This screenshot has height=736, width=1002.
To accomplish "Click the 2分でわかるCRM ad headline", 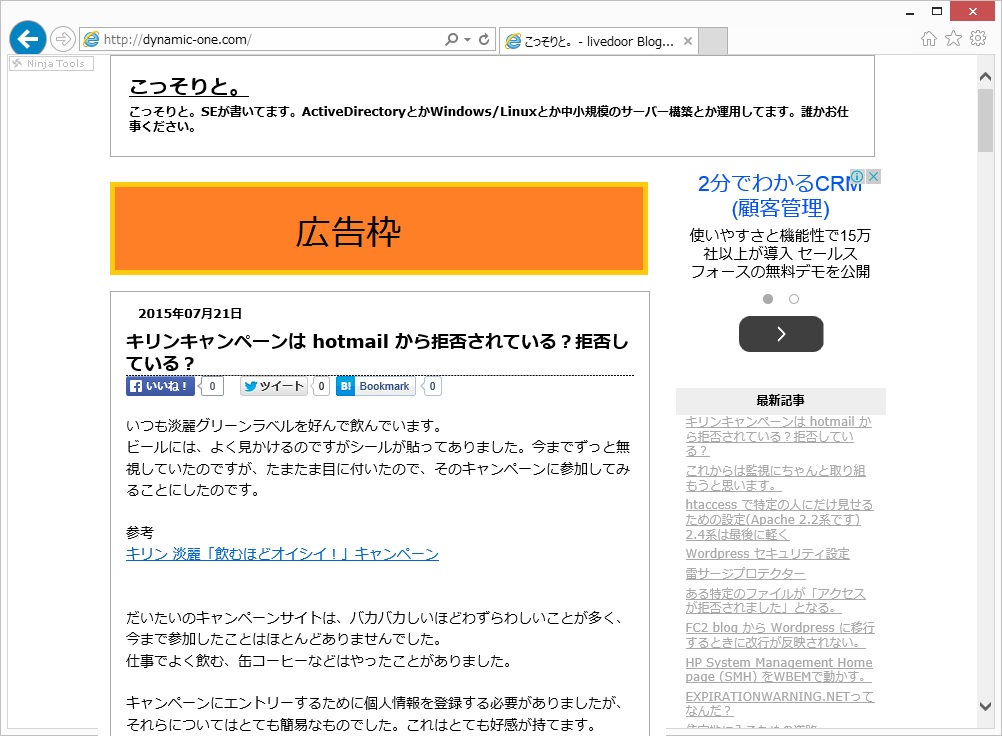I will coord(780,196).
